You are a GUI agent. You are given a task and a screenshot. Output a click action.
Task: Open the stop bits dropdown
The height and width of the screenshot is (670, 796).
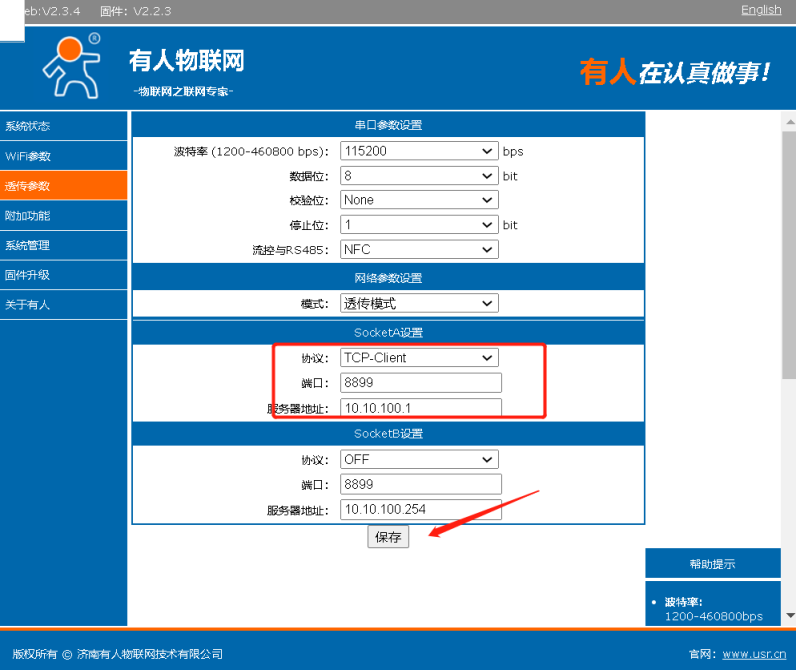coord(418,225)
